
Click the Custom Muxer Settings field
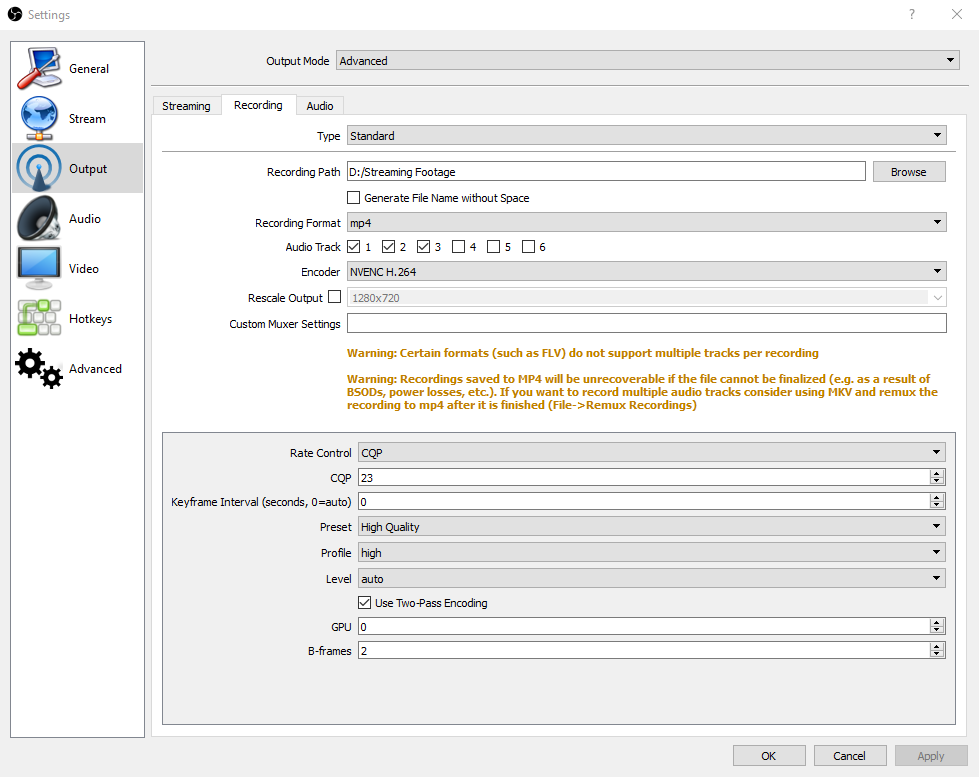coord(647,323)
